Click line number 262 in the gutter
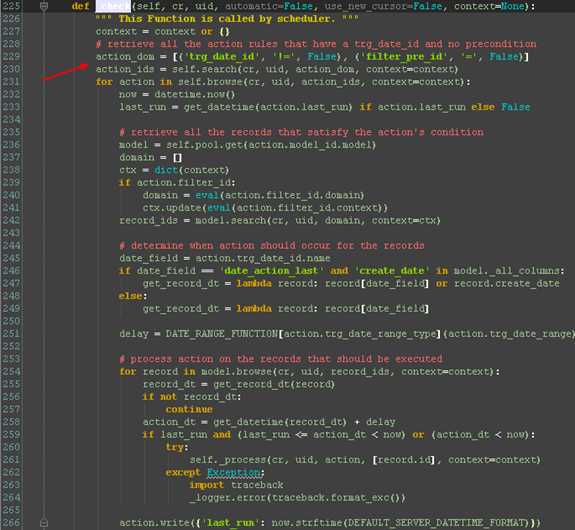The width and height of the screenshot is (575, 530). pos(11,472)
